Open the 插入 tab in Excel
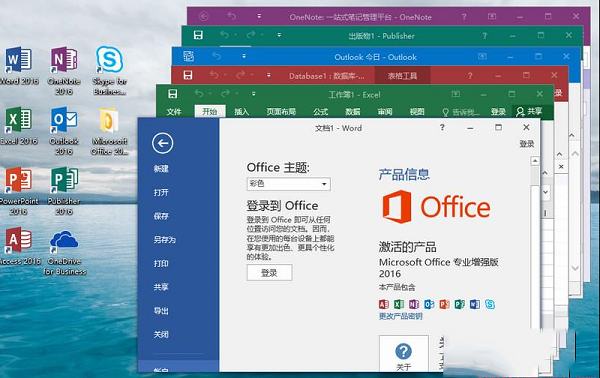Image resolution: width=600 pixels, height=378 pixels. pos(241,112)
